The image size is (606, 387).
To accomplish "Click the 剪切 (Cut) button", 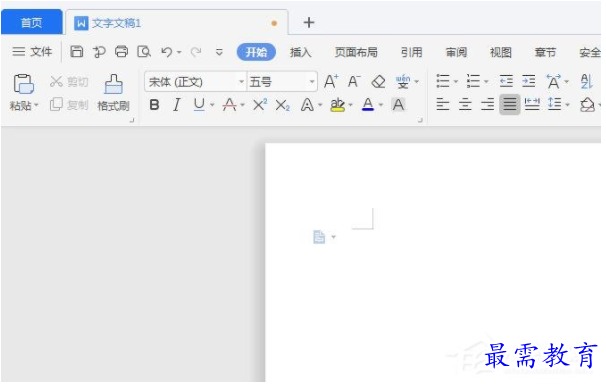I will tap(70, 82).
